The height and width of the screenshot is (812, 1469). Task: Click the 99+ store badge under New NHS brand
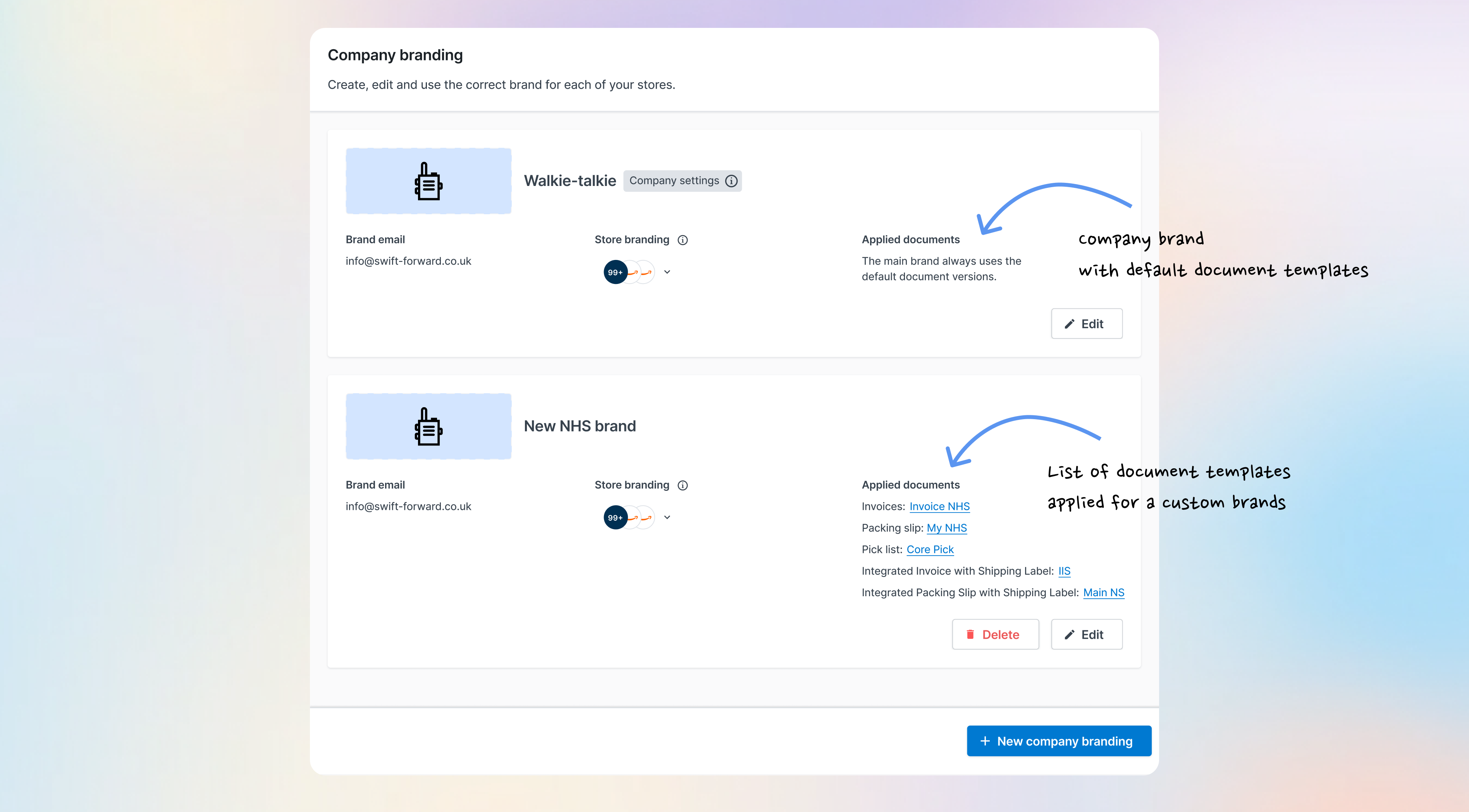(615, 517)
